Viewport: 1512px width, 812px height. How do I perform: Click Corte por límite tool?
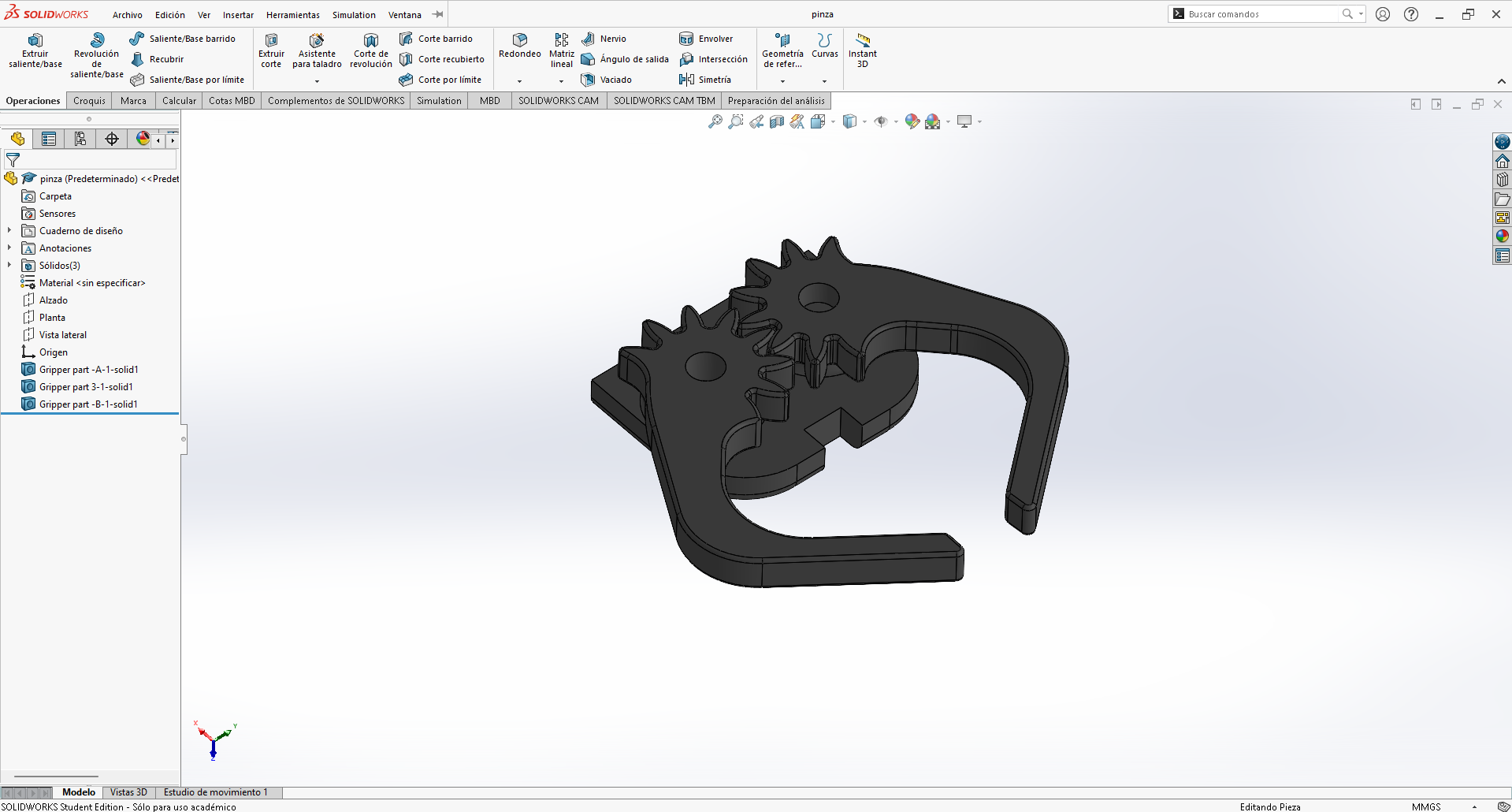440,80
